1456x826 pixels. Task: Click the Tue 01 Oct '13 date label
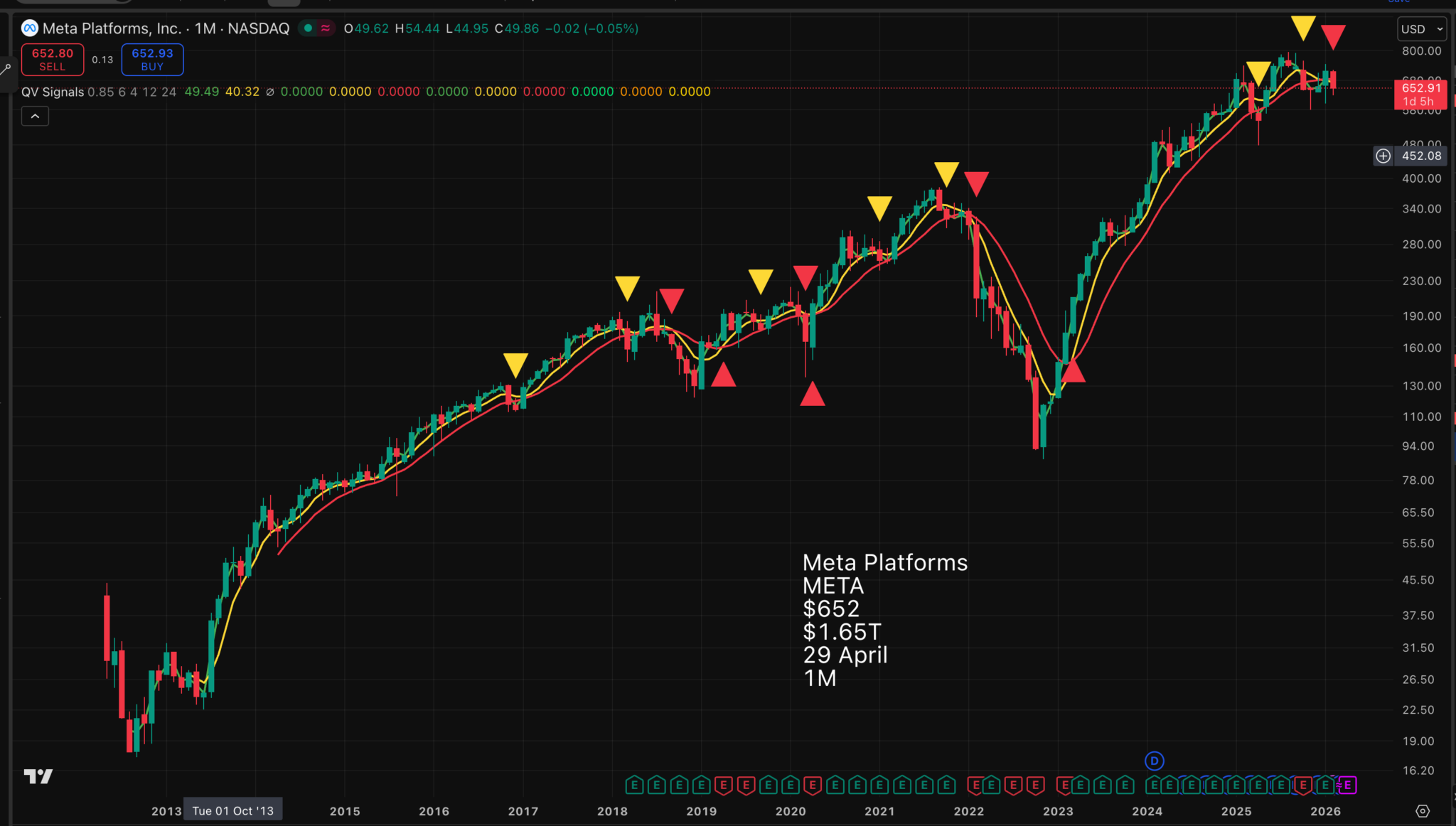tap(232, 810)
